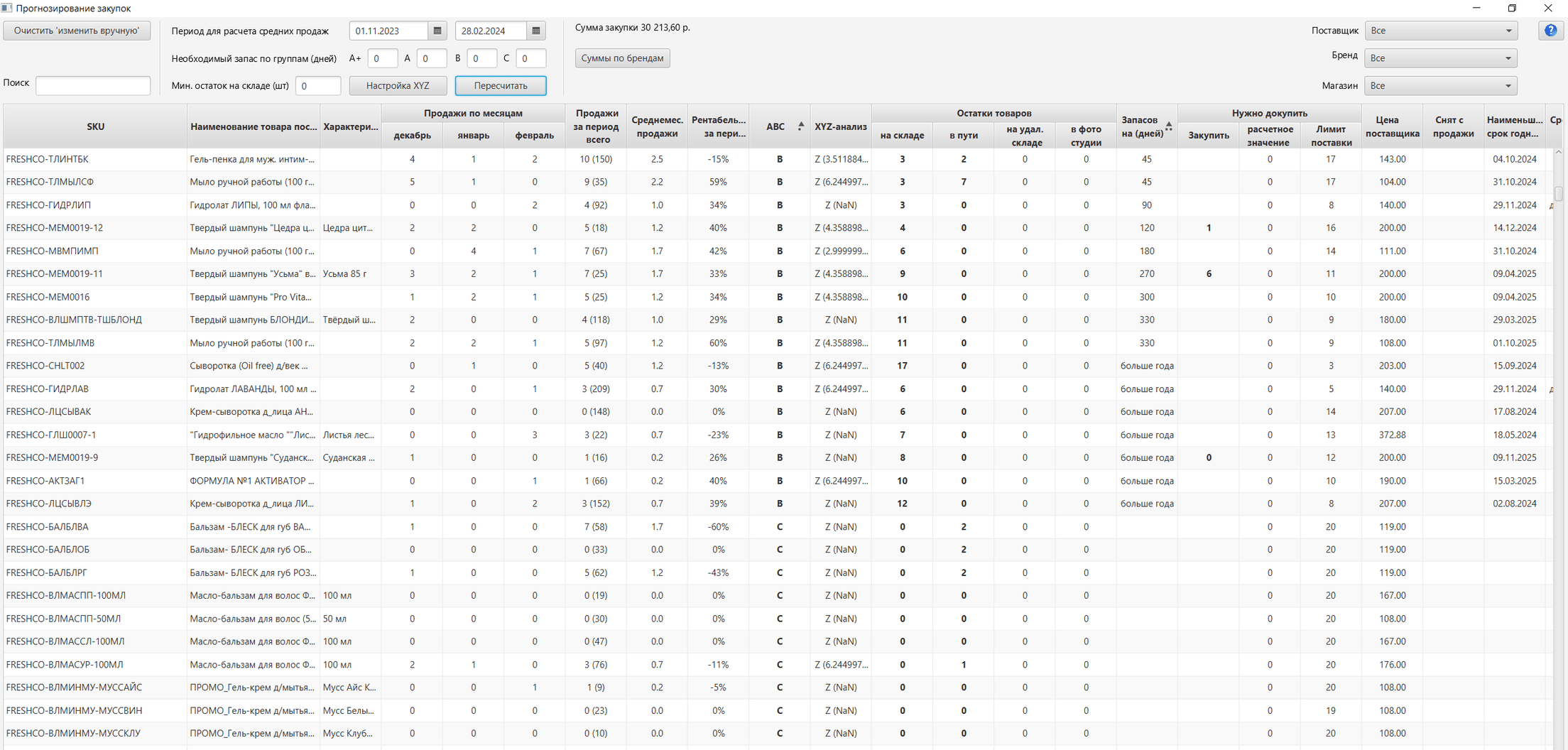Click the C group stock days field
Screen dimensions: 1568x750
(531, 58)
